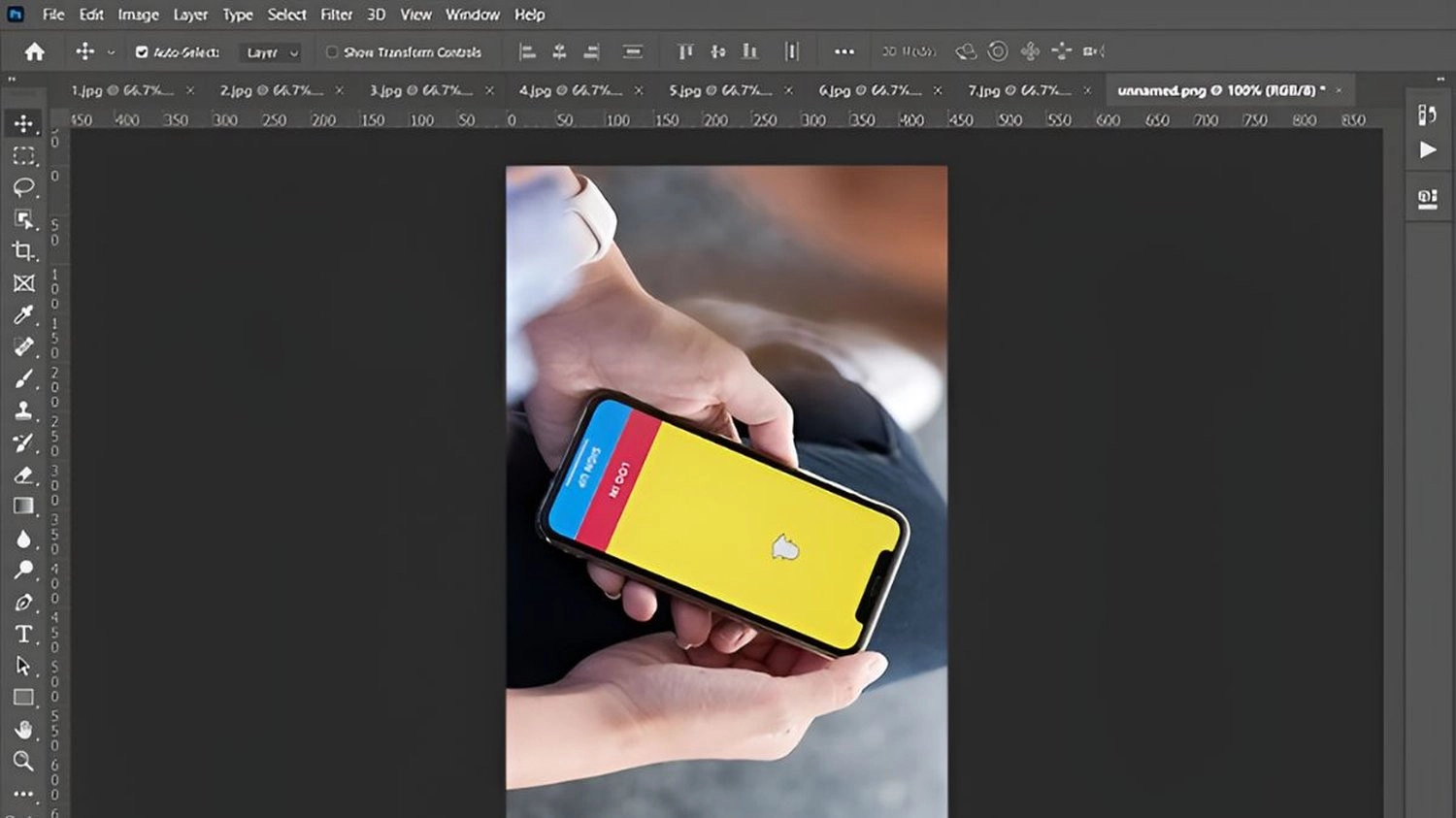Open the Type menu
Image resolution: width=1456 pixels, height=818 pixels.
tap(238, 15)
